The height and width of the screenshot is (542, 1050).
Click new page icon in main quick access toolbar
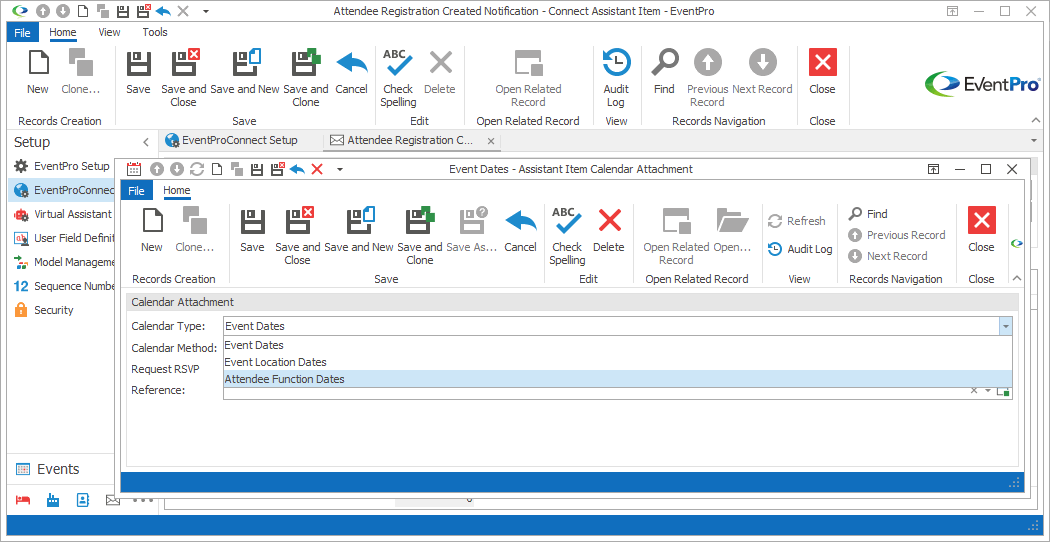point(82,11)
